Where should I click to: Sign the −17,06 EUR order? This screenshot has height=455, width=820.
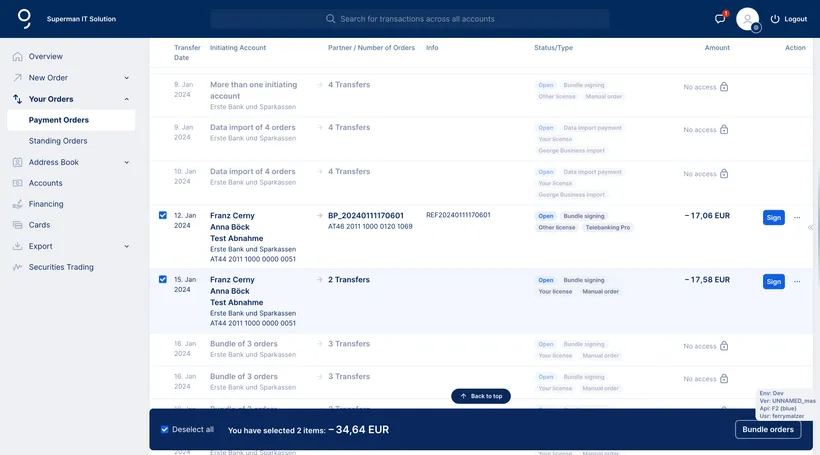[x=773, y=218]
